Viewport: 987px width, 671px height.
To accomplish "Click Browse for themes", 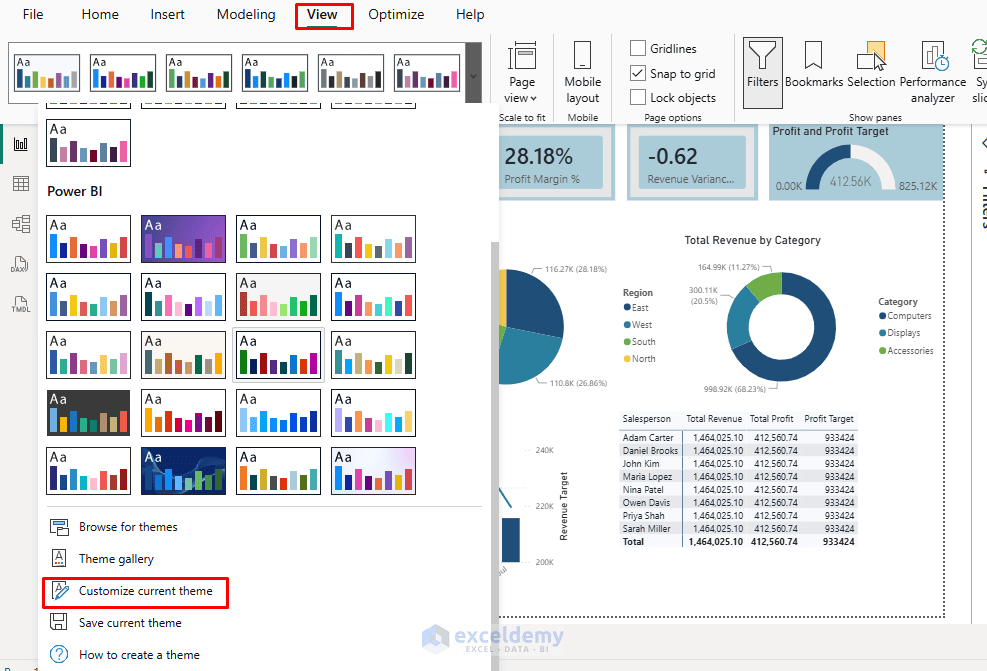I will coord(128,527).
